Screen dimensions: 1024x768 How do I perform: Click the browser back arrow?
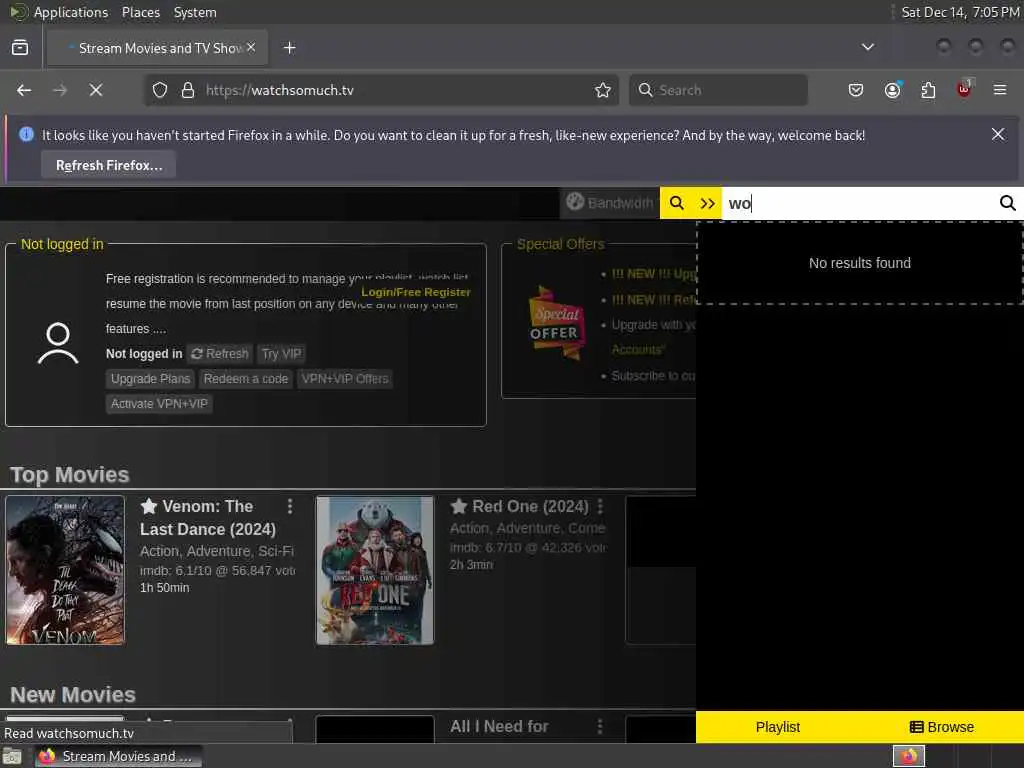click(x=24, y=90)
